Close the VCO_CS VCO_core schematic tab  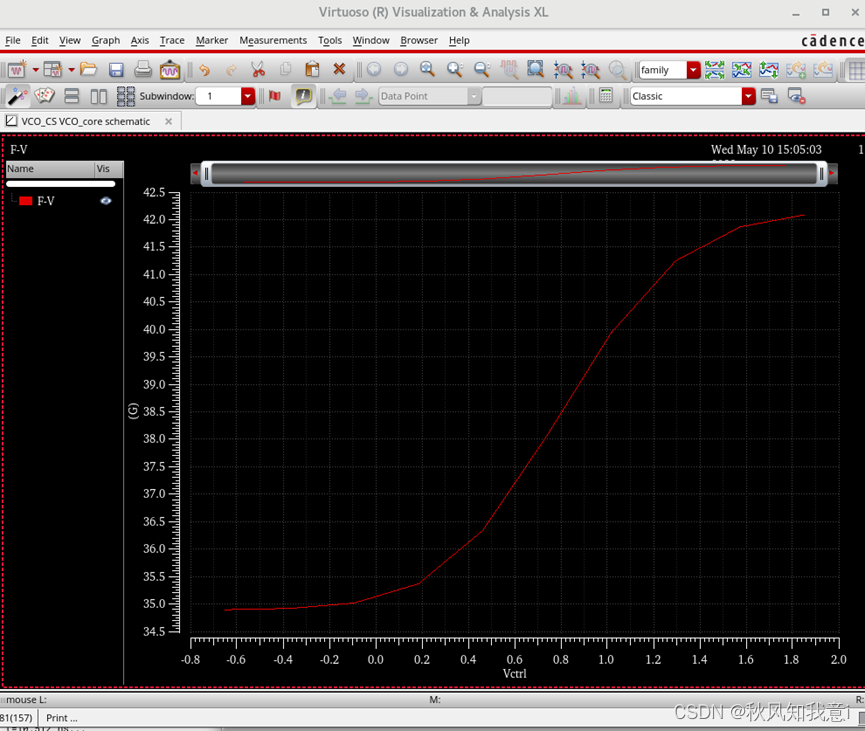click(x=169, y=121)
